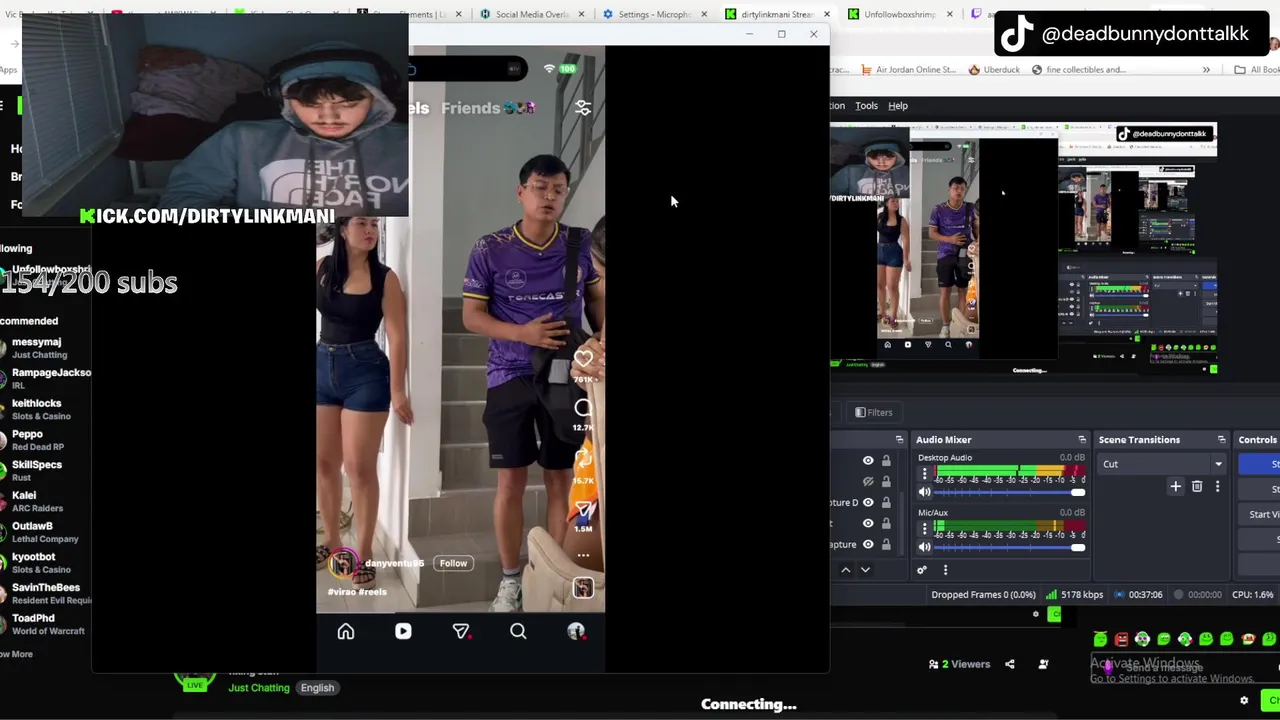This screenshot has height=720, width=1280.
Task: Open the OBS Tools menu
Action: pyautogui.click(x=866, y=106)
